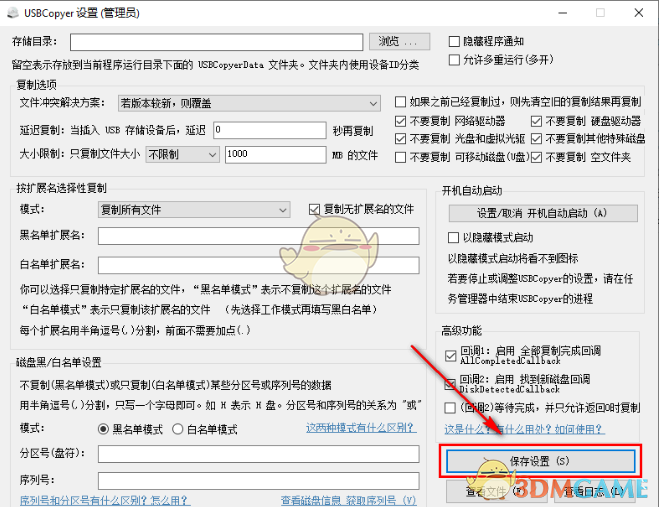Click the 黑名单扩展名 input field
Viewport: 659px width, 507px height.
pyautogui.click(x=258, y=236)
